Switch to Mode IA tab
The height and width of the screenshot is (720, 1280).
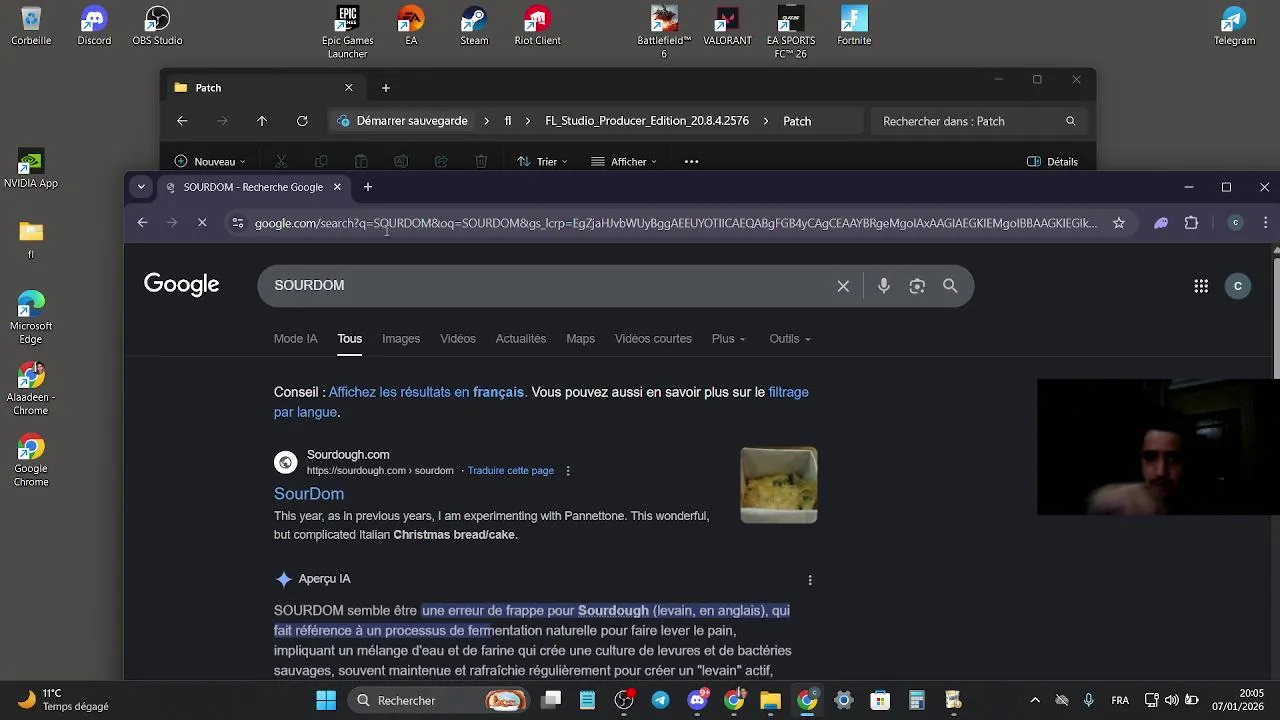(x=295, y=339)
